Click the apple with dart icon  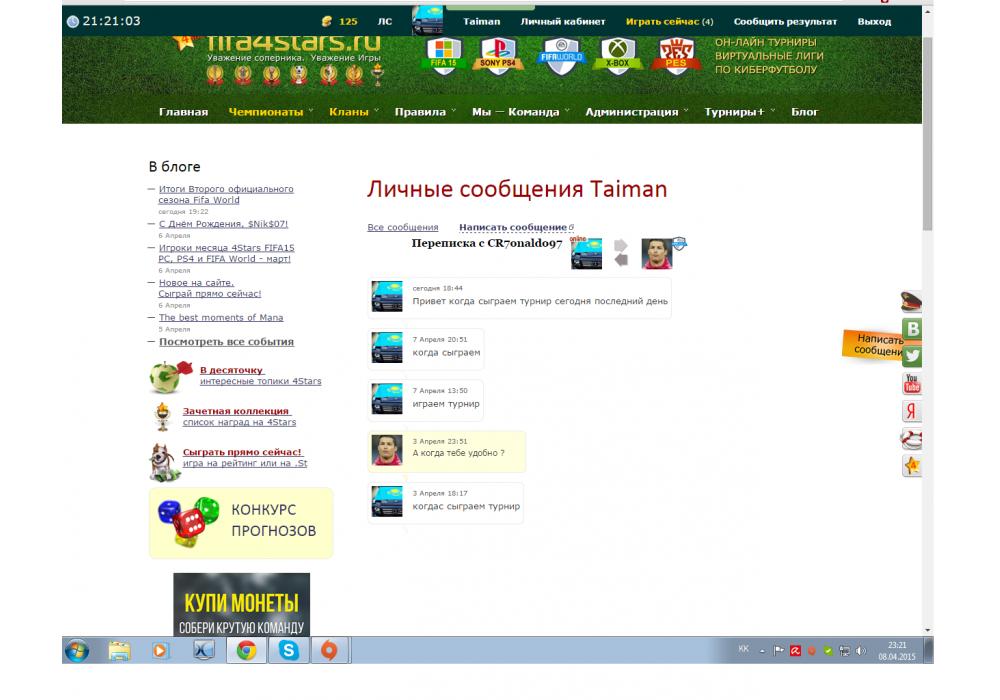point(170,377)
